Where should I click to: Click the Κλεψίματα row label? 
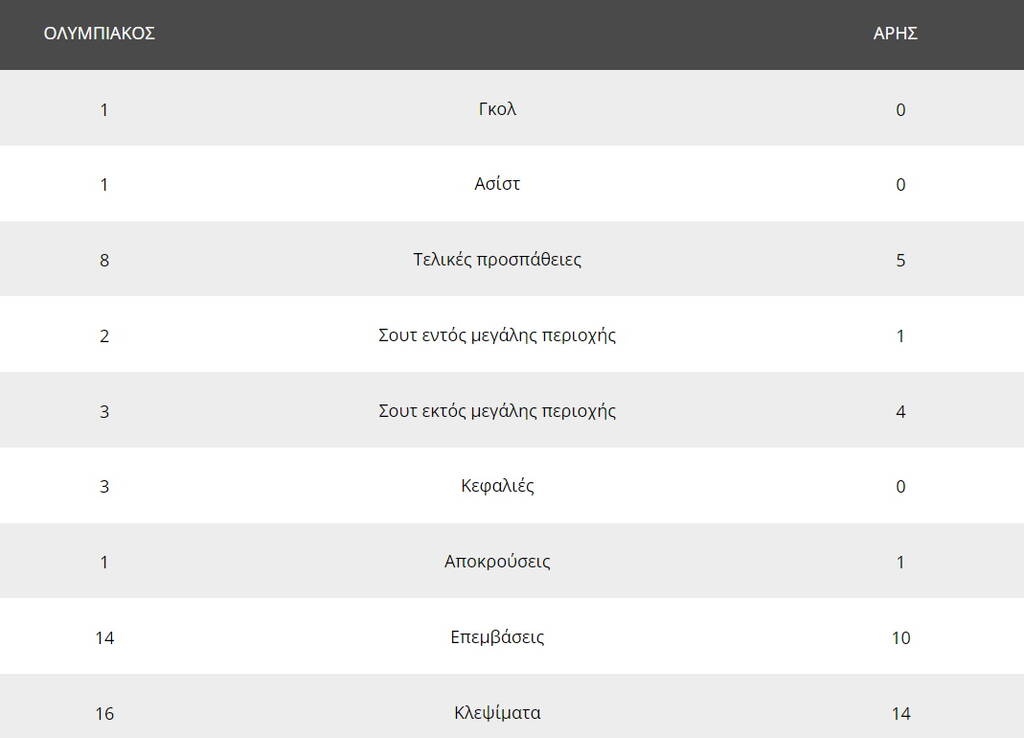[x=497, y=713]
